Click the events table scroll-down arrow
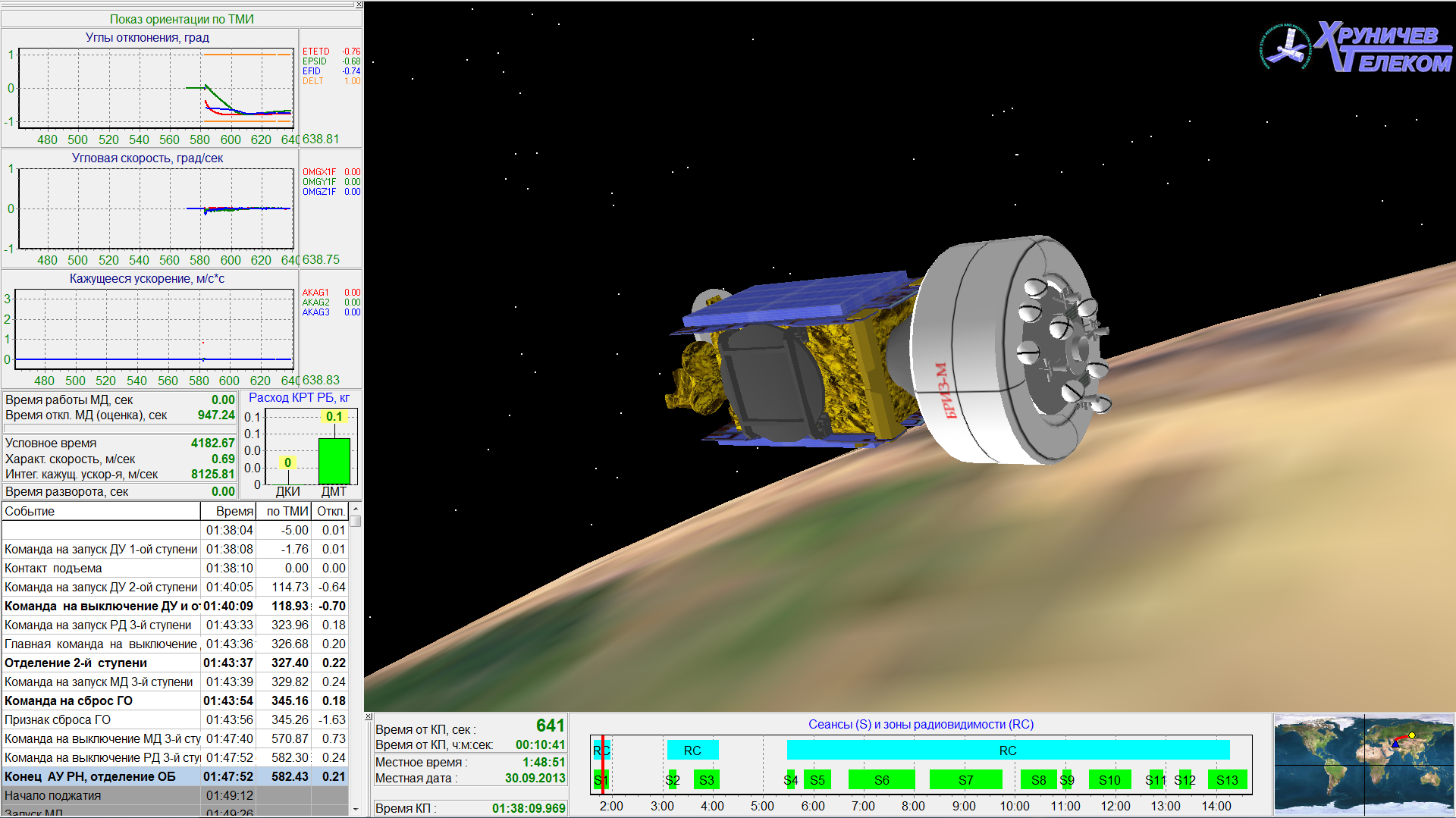The height and width of the screenshot is (818, 1456). tap(356, 809)
